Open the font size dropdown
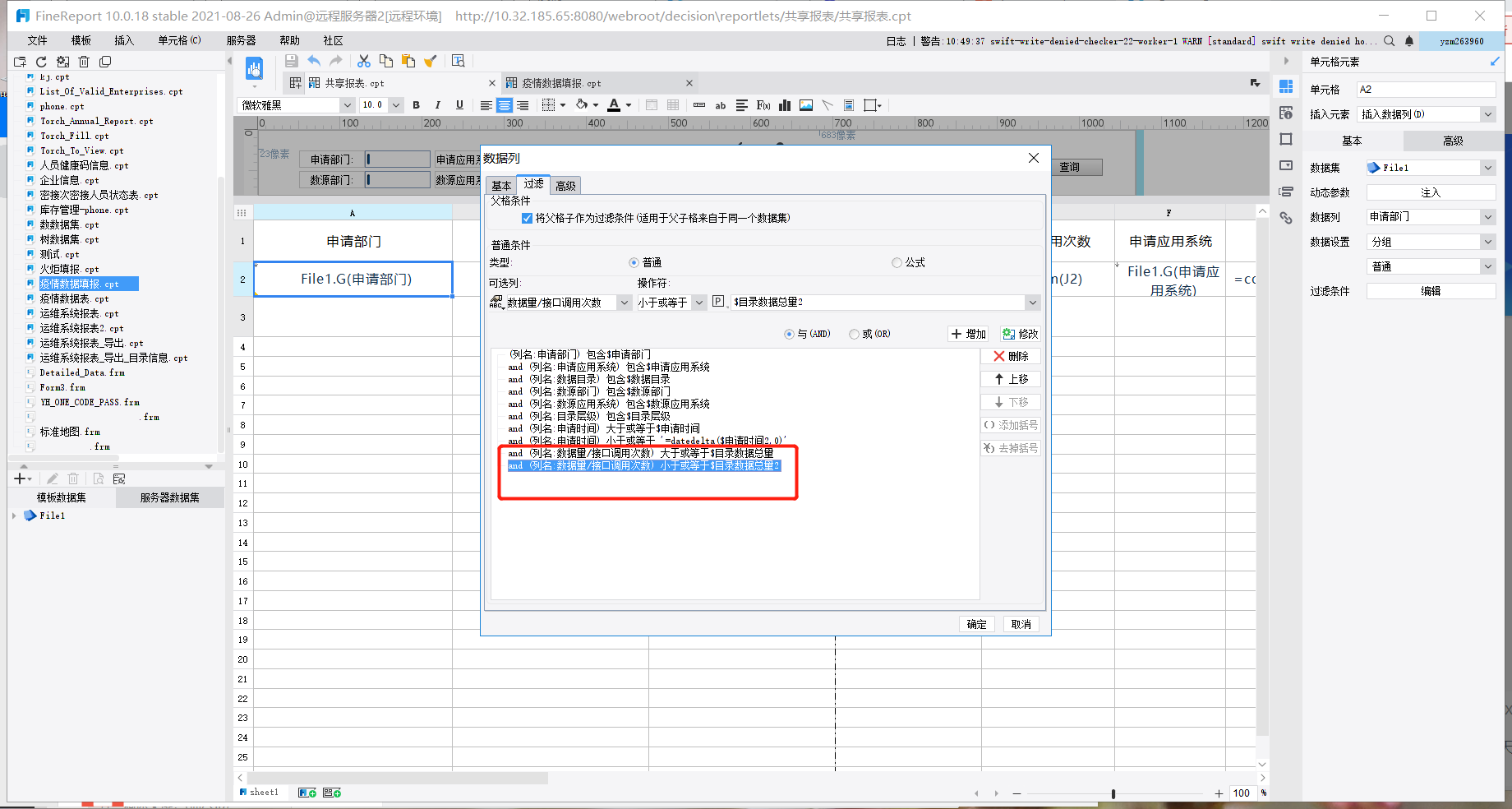 click(x=396, y=105)
